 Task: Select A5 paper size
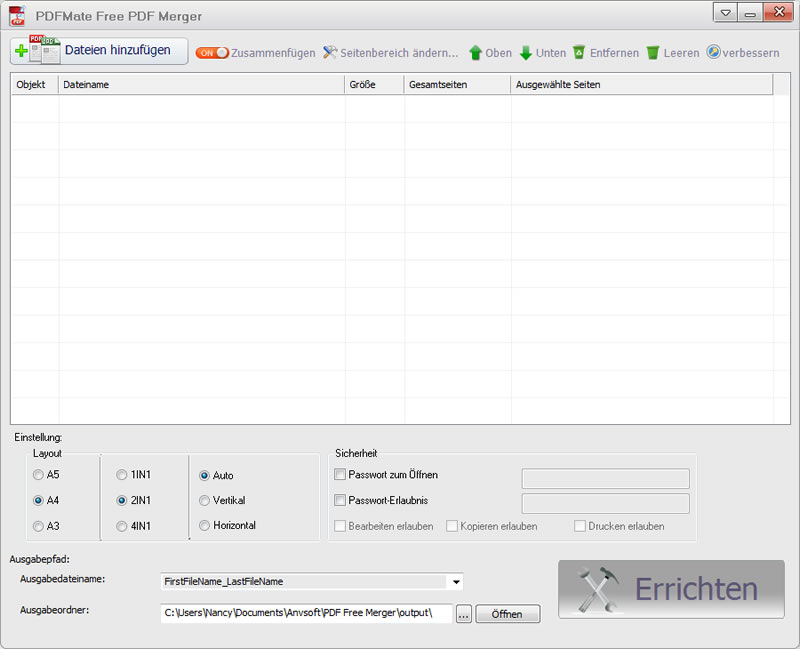[38, 475]
